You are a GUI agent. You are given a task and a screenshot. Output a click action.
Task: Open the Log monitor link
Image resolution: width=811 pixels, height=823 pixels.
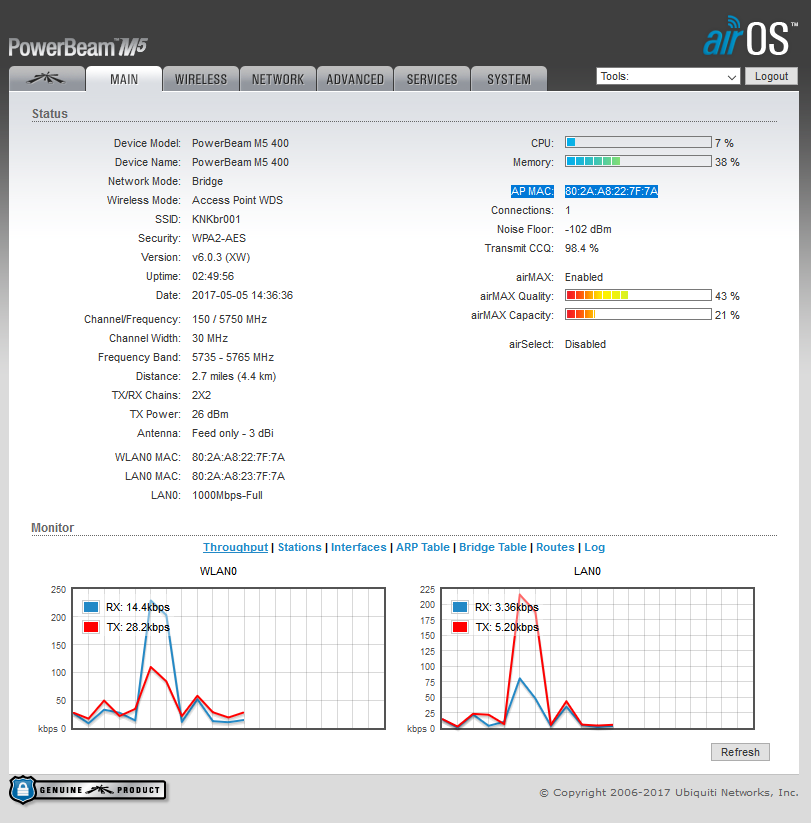[594, 547]
